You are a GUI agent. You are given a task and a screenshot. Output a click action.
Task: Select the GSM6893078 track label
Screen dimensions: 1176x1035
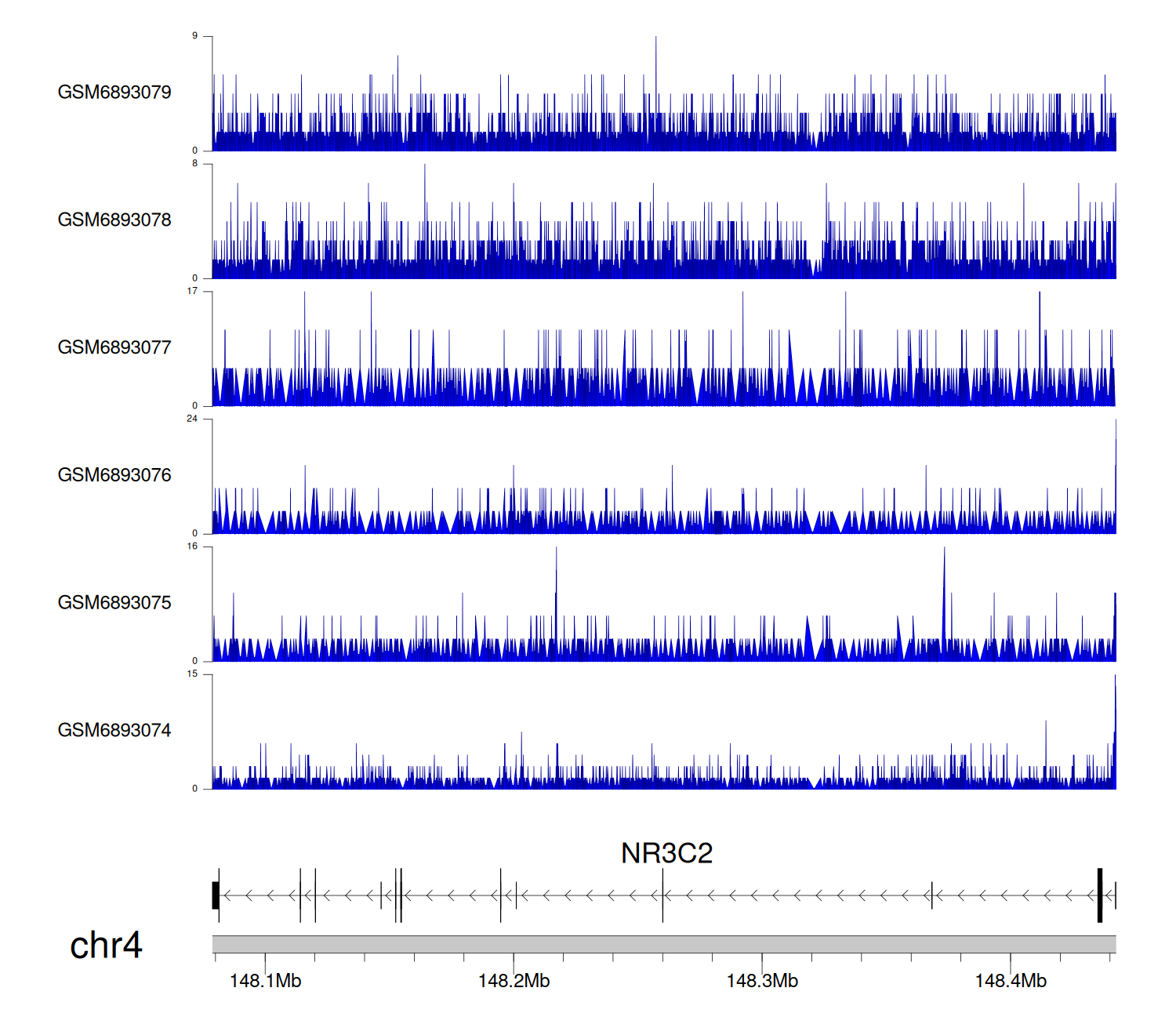(114, 220)
